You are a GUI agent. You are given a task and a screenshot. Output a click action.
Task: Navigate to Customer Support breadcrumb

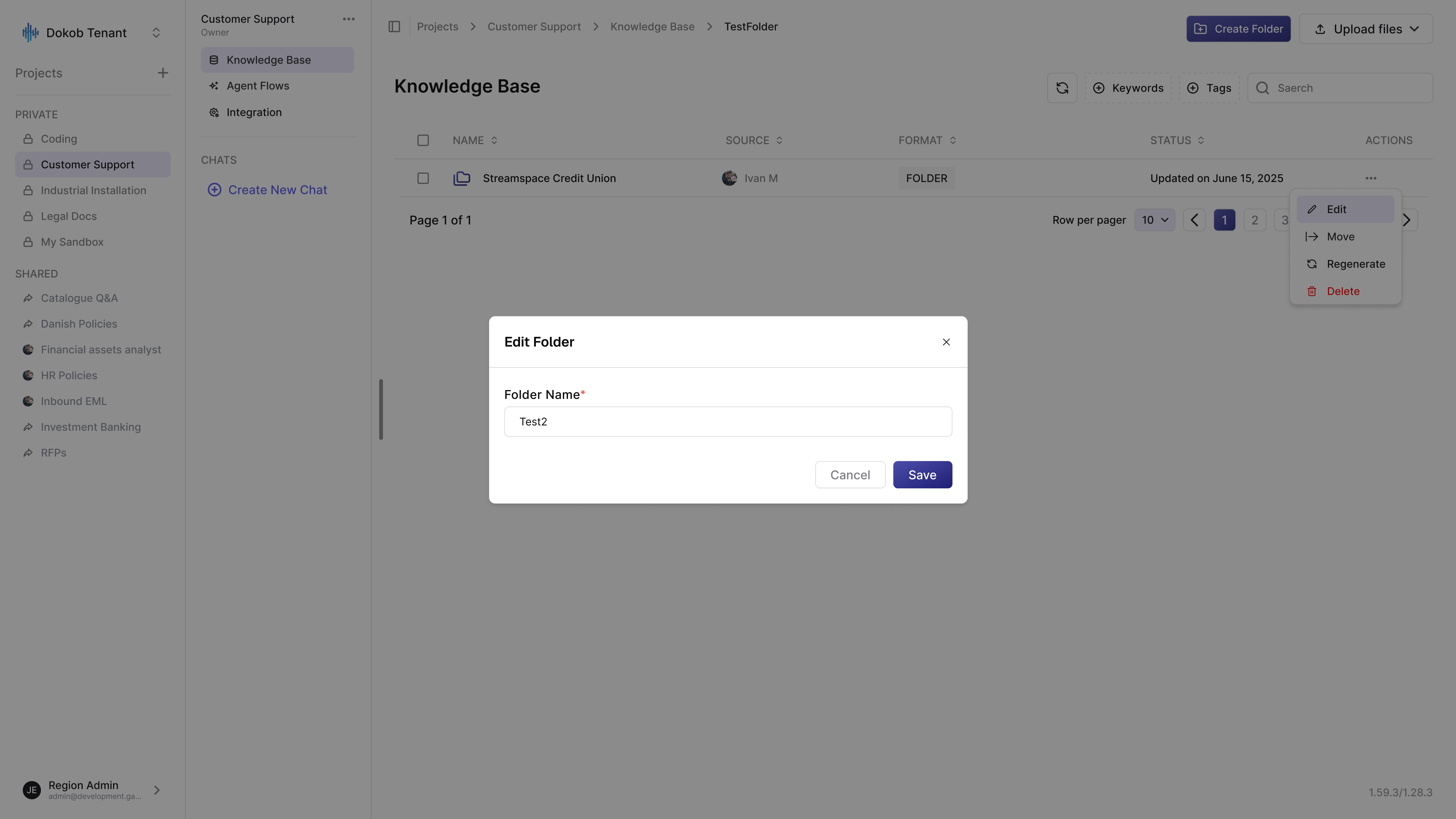click(534, 27)
